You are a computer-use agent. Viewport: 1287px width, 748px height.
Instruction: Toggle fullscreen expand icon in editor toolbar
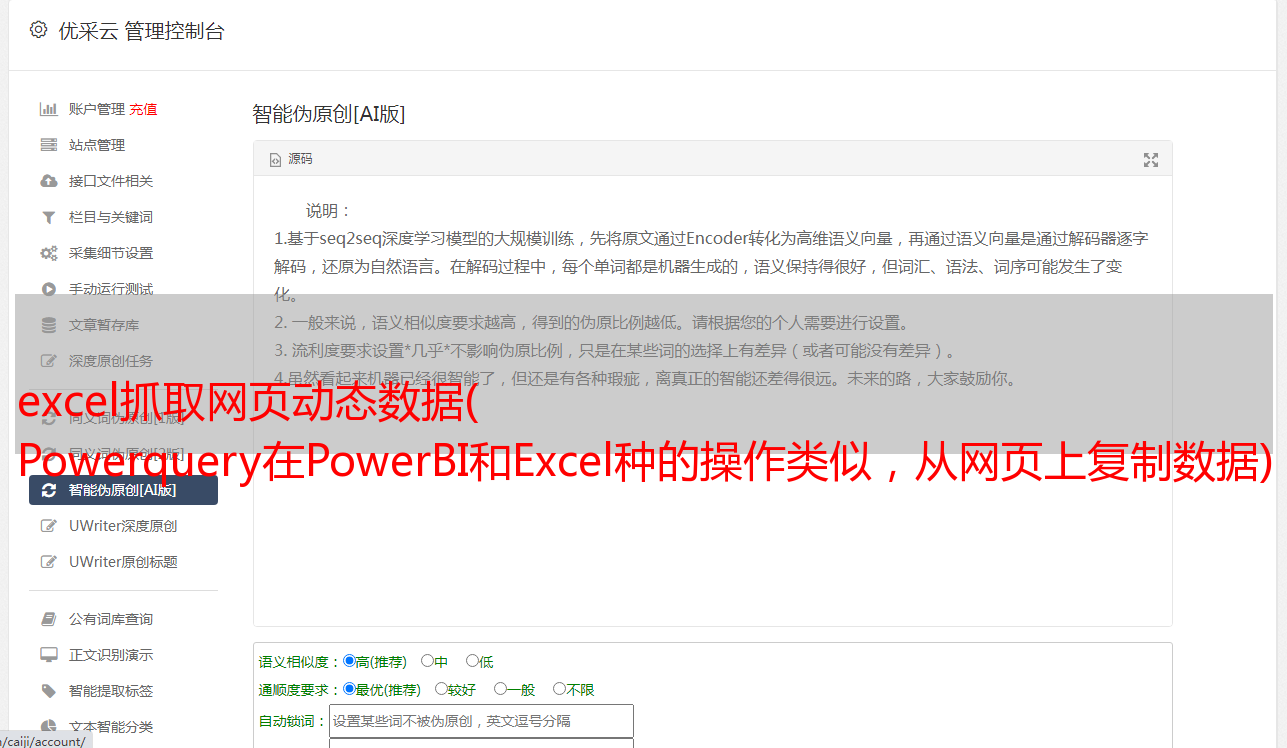[x=1151, y=160]
